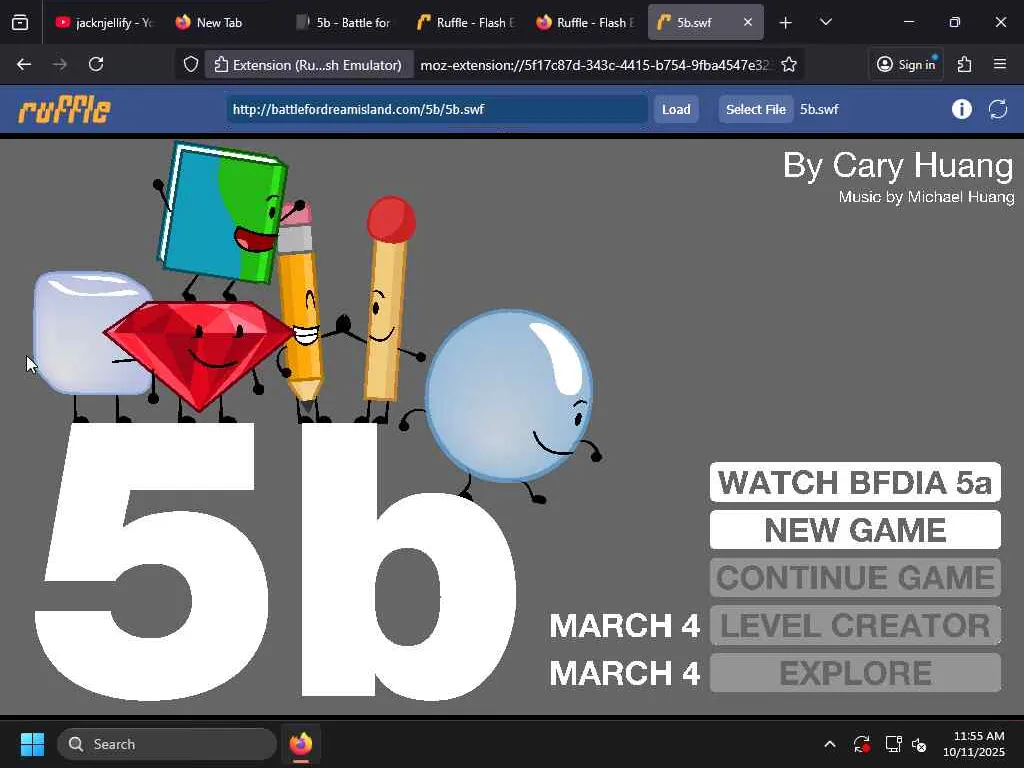Switch to second Ruffle - Flash tab
Viewport: 1024px width, 768px height.
[585, 22]
